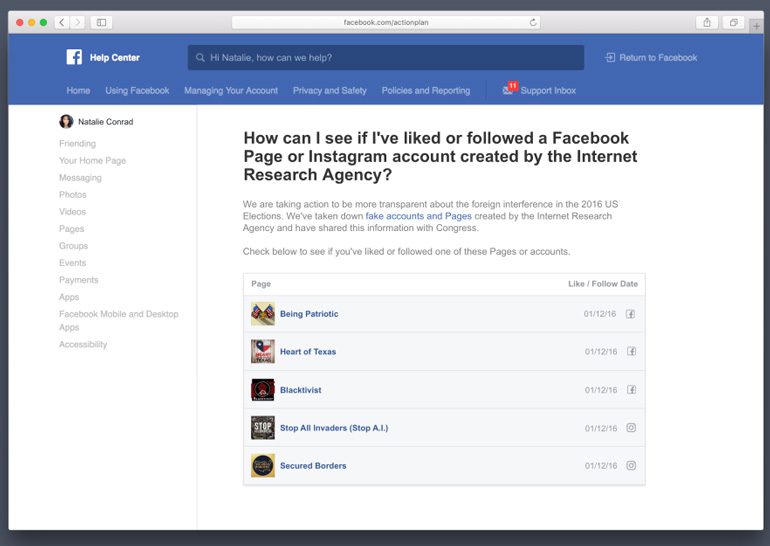Select Pages in the sidebar

pyautogui.click(x=71, y=229)
